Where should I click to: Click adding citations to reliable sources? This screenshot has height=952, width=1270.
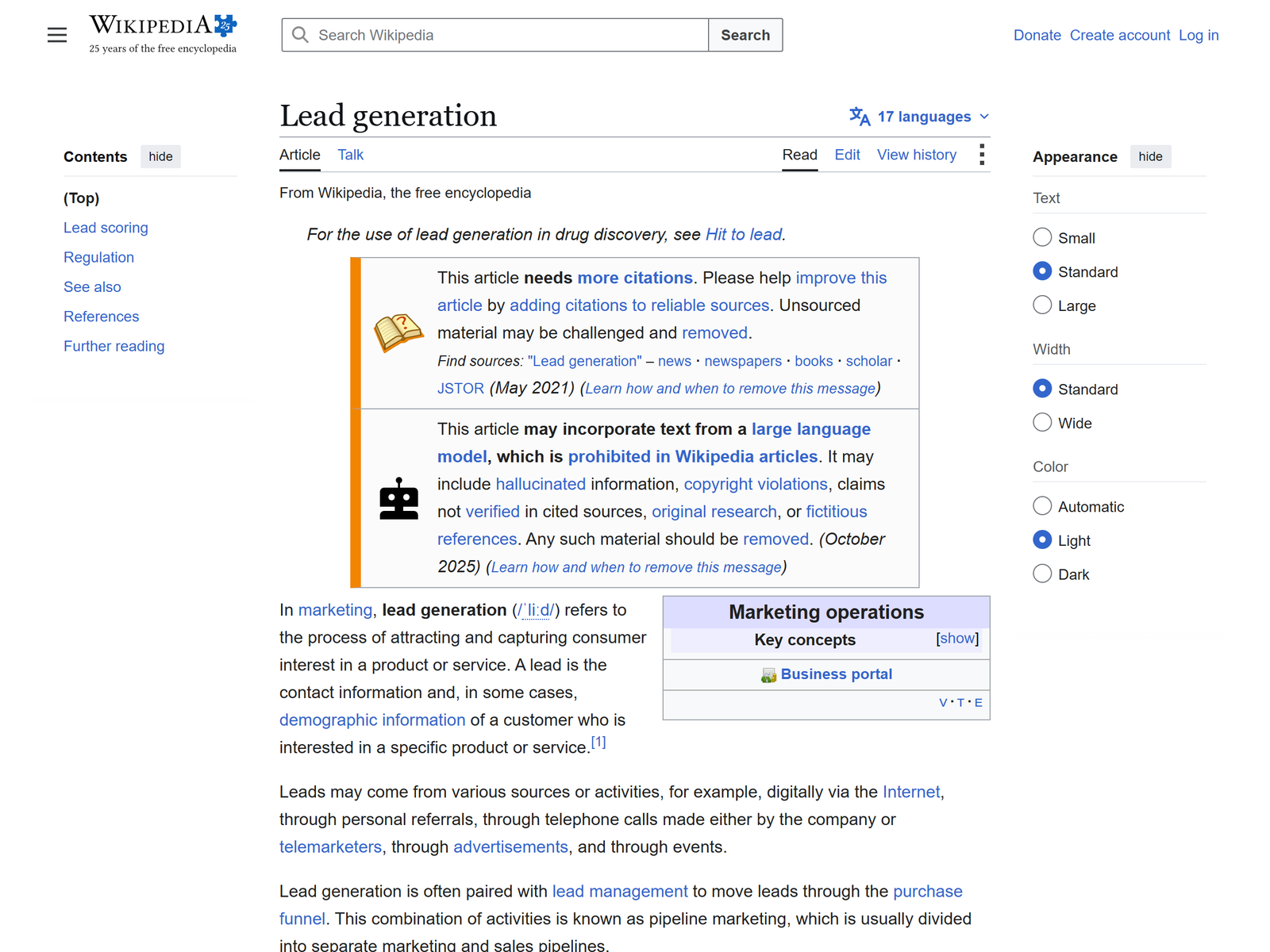tap(639, 305)
